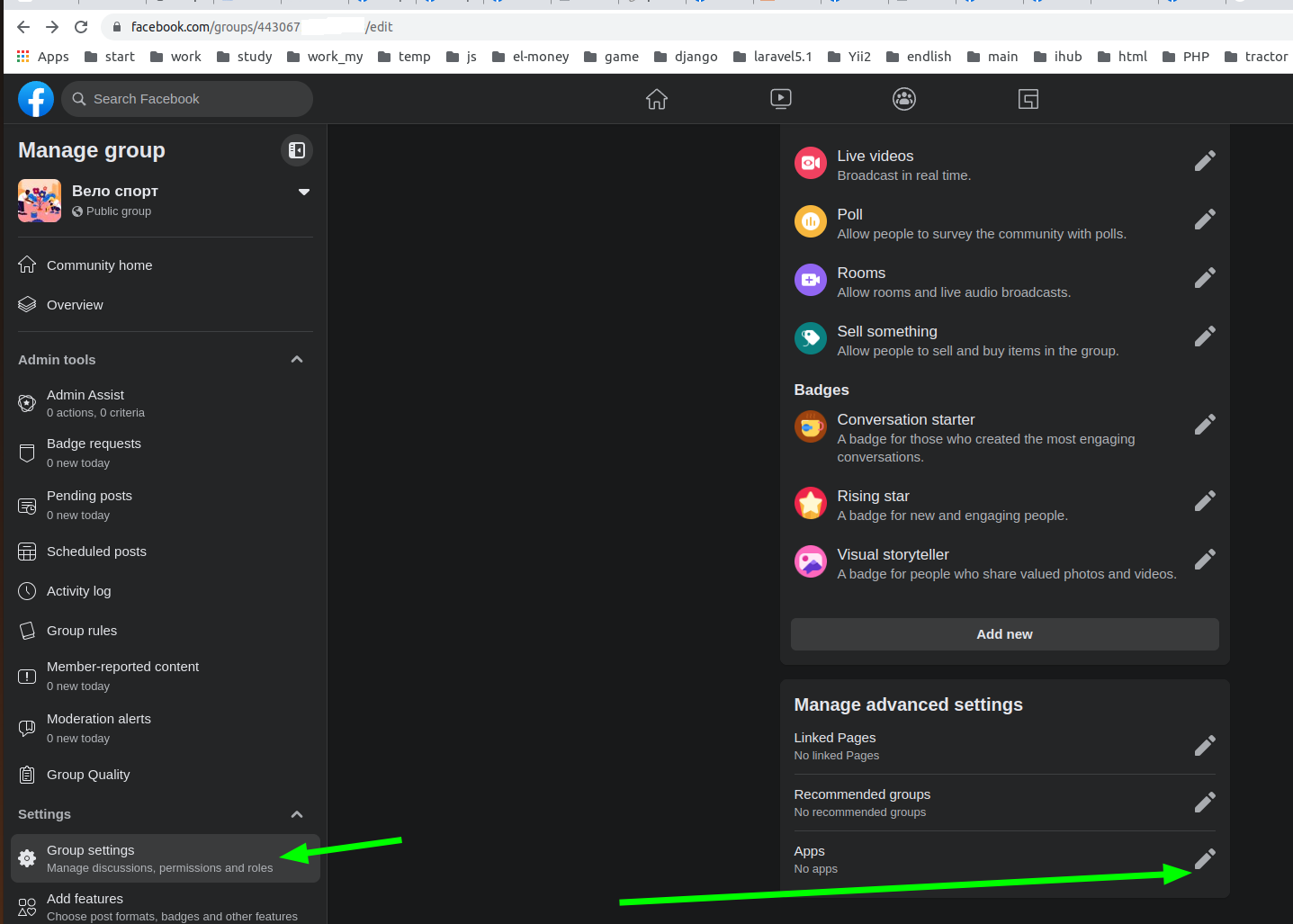Click the No linked Pages text

(x=837, y=756)
